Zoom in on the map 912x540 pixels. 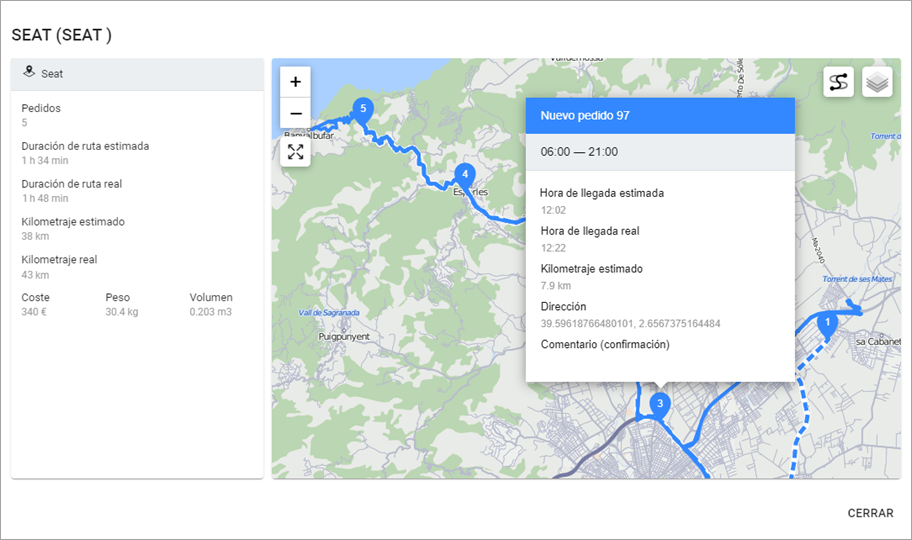[x=295, y=82]
